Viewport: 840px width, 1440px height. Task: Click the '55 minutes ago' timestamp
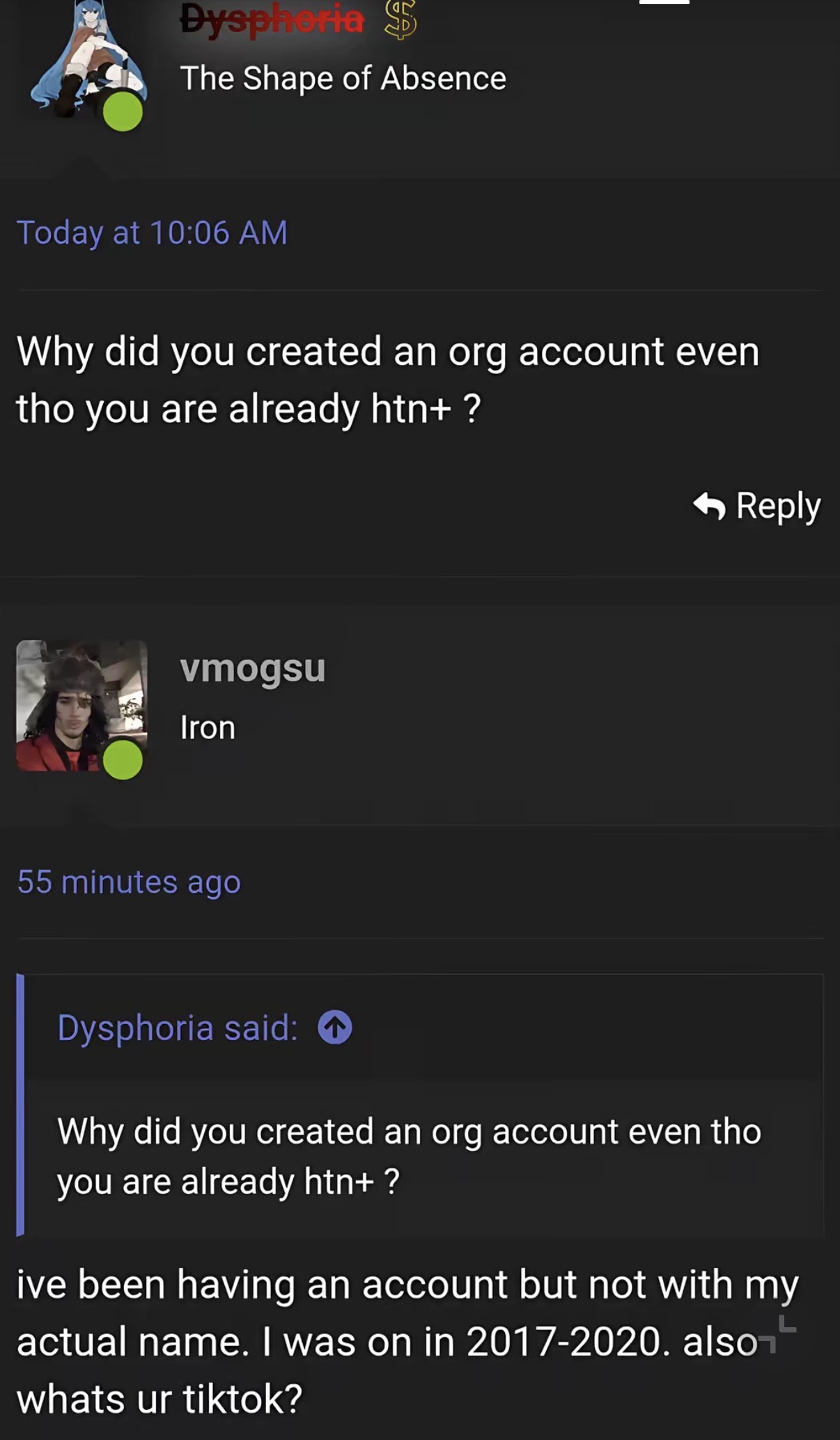tap(129, 882)
